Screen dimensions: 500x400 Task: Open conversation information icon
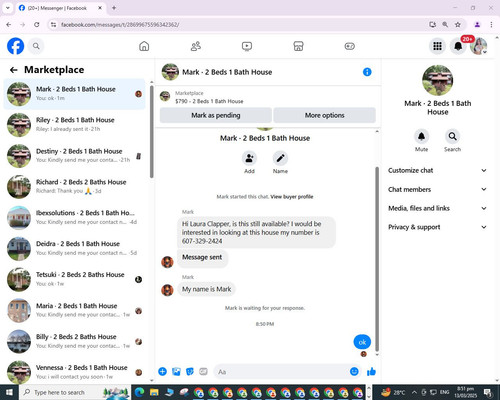point(367,72)
